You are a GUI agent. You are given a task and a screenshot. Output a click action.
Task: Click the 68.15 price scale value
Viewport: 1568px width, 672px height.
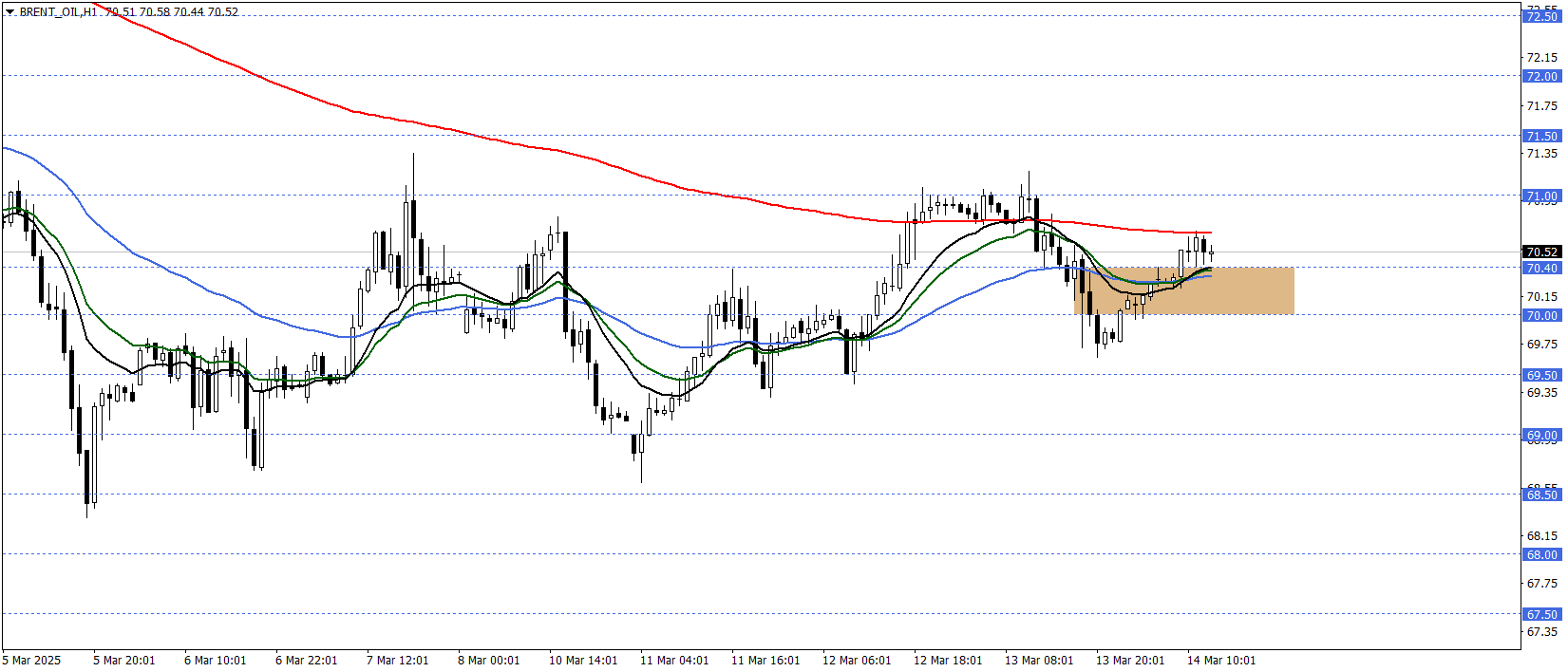(1541, 535)
